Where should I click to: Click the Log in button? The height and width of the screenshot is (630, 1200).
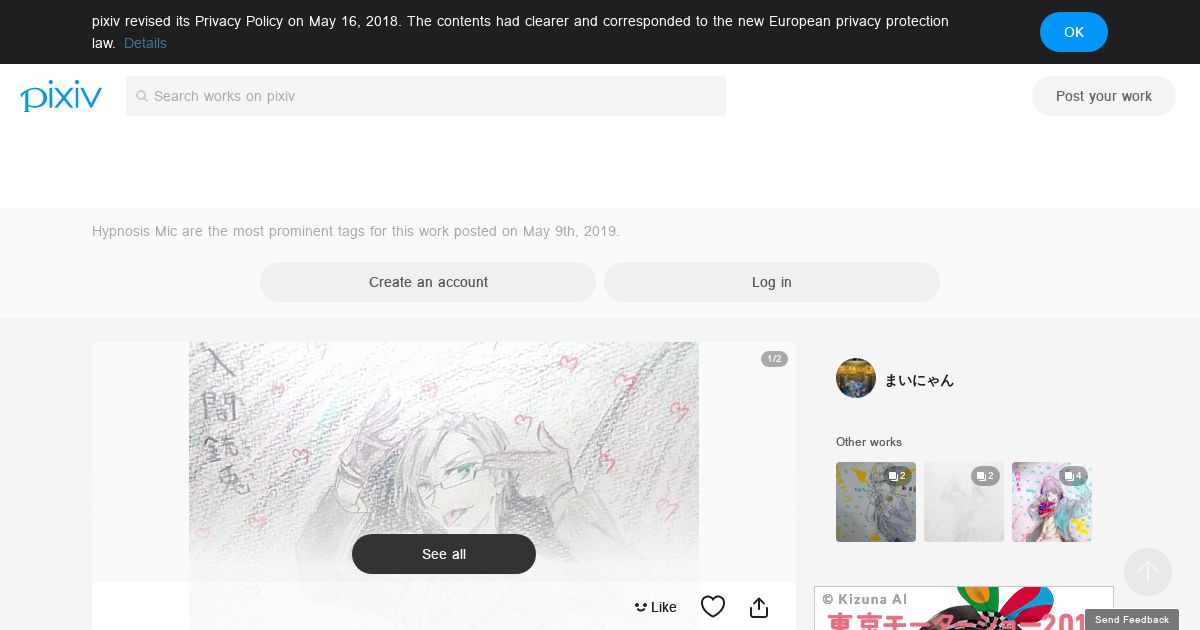pos(772,282)
